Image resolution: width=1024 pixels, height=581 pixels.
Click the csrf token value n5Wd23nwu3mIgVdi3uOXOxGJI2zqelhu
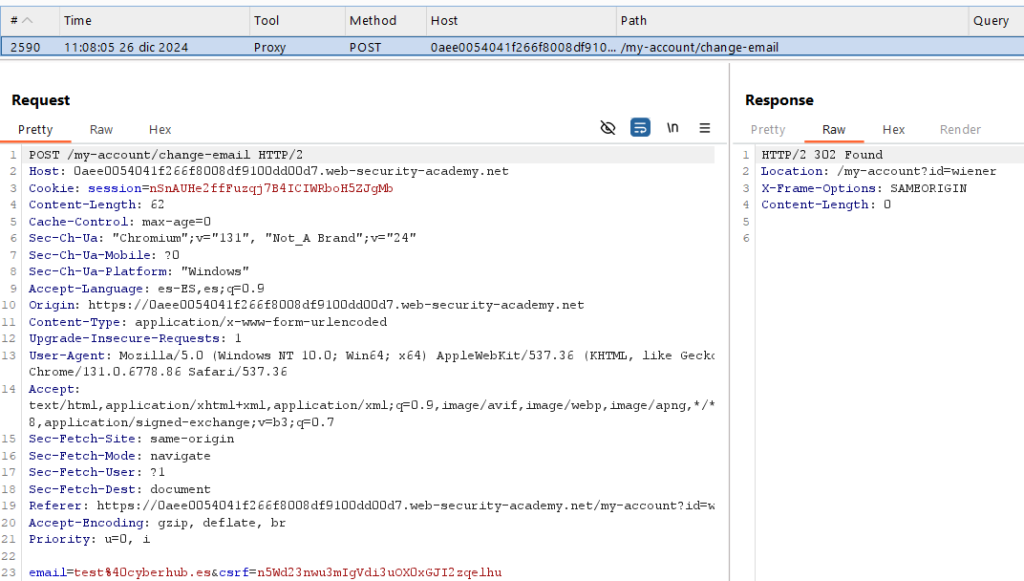point(379,572)
